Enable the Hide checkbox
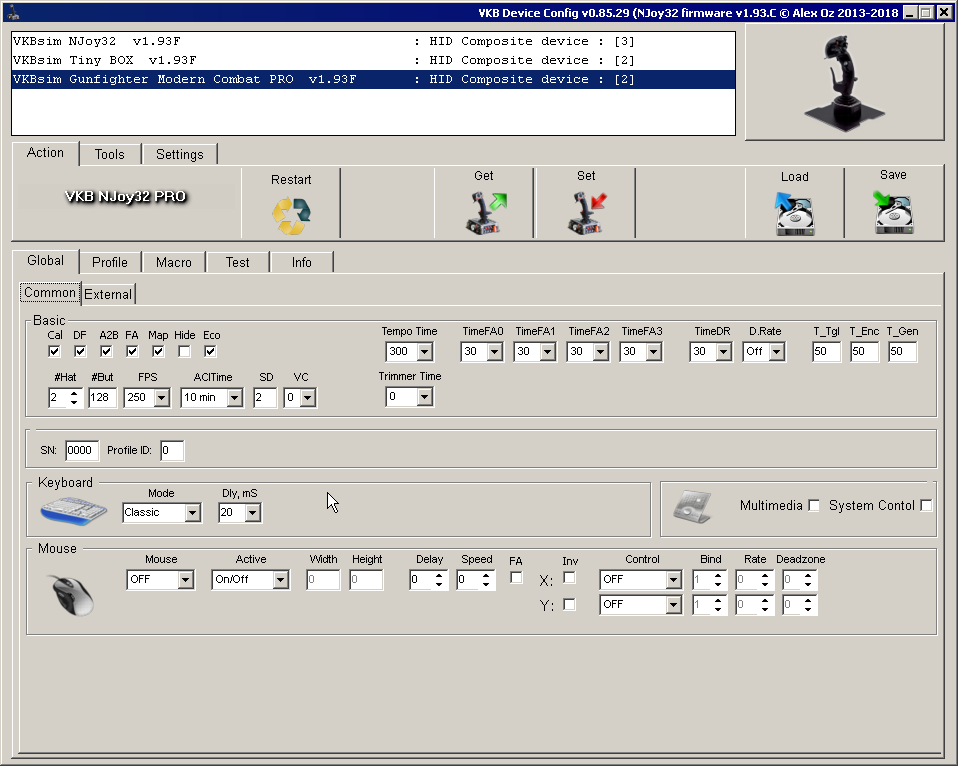 pos(184,351)
